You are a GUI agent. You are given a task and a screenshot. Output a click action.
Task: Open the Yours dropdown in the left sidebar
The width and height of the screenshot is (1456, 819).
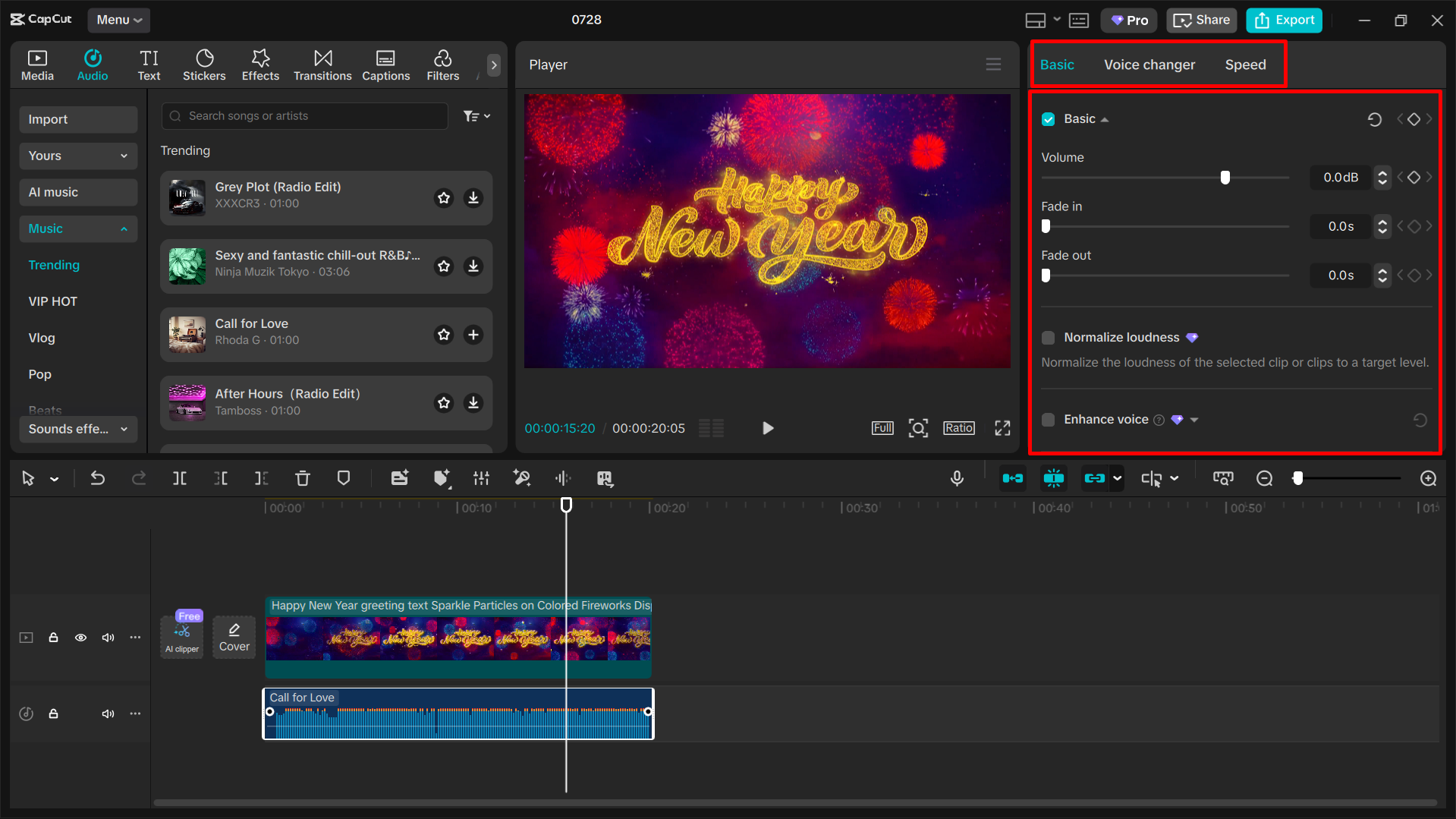click(x=77, y=156)
